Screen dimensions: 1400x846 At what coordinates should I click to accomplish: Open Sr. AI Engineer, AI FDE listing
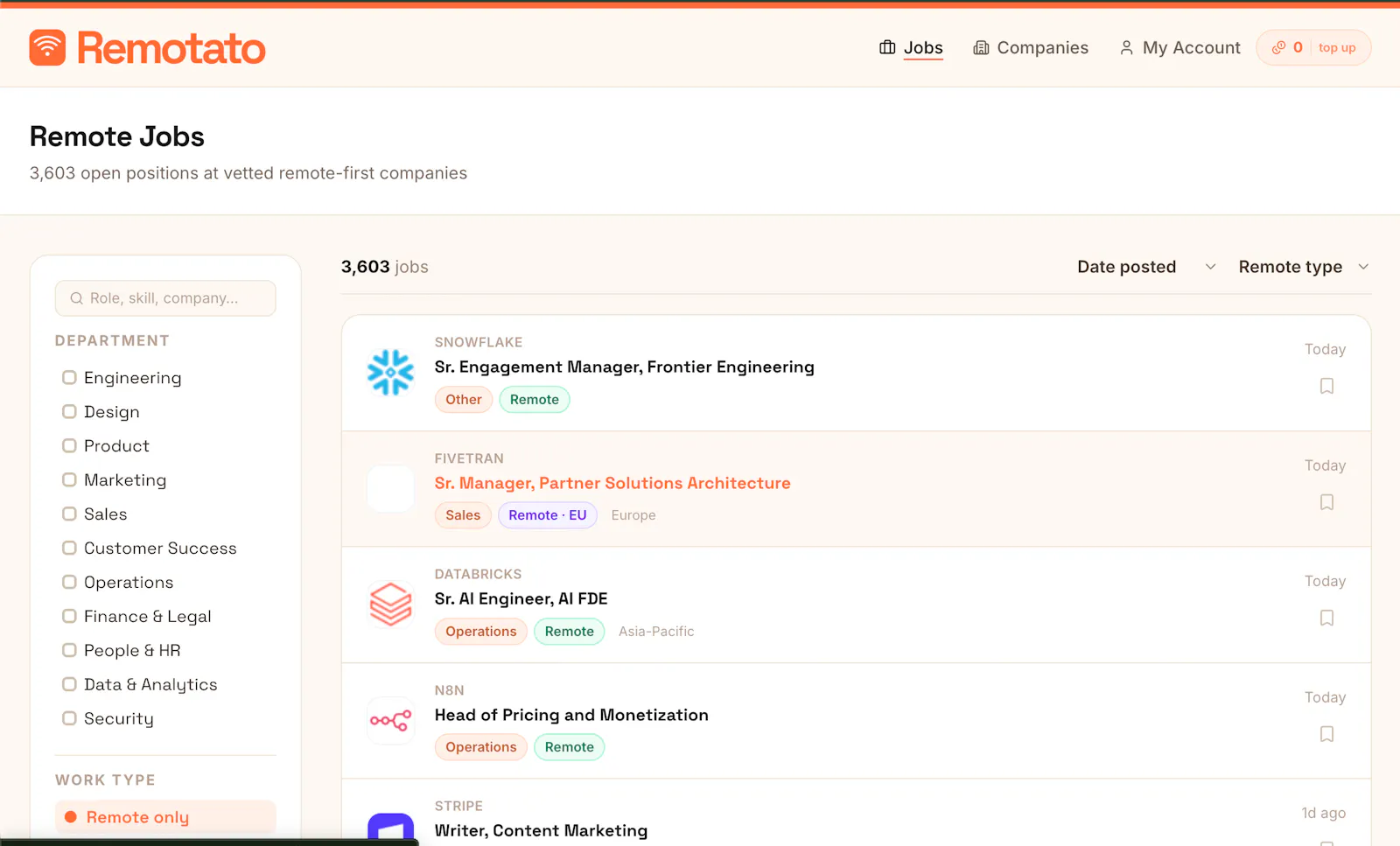click(521, 598)
